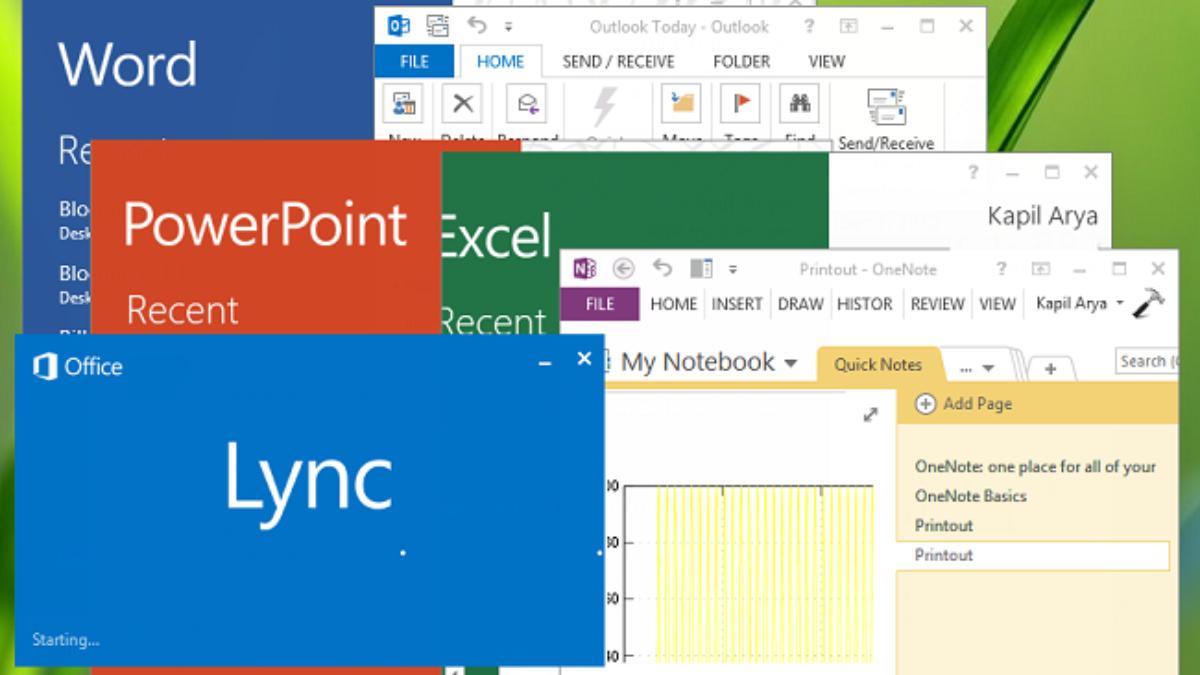Click the hammer icon beside Kapil Arya in OneNote
This screenshot has height=675, width=1200.
click(x=1149, y=304)
